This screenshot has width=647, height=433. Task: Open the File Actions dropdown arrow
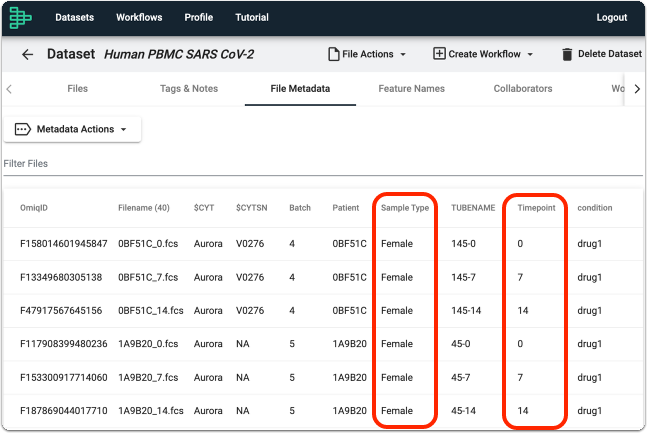(403, 54)
